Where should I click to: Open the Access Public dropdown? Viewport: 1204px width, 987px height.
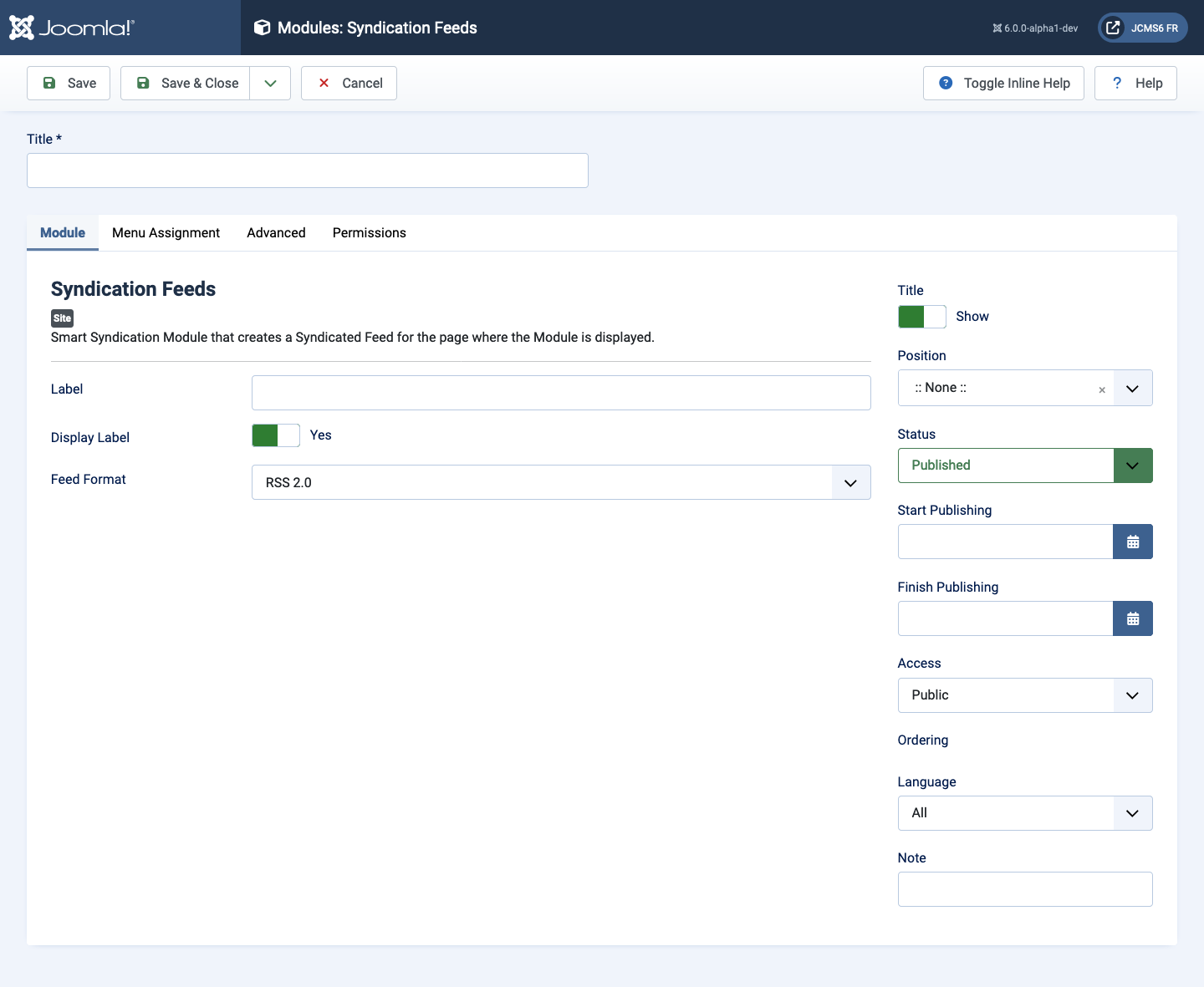[x=1025, y=695]
